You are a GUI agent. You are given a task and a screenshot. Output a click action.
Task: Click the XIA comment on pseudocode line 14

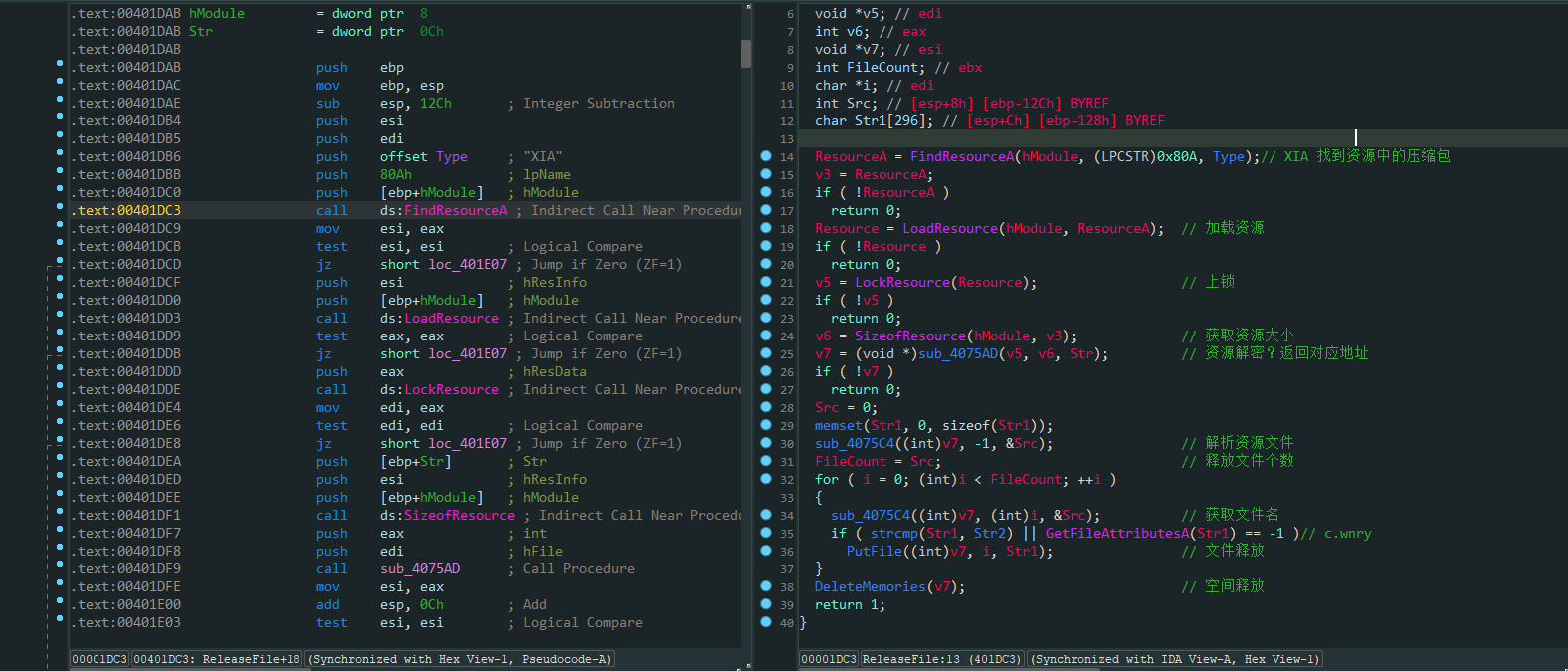coord(1356,156)
